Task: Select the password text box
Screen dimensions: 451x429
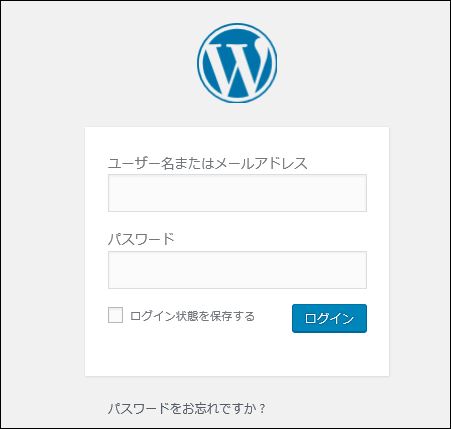Action: pos(237,270)
